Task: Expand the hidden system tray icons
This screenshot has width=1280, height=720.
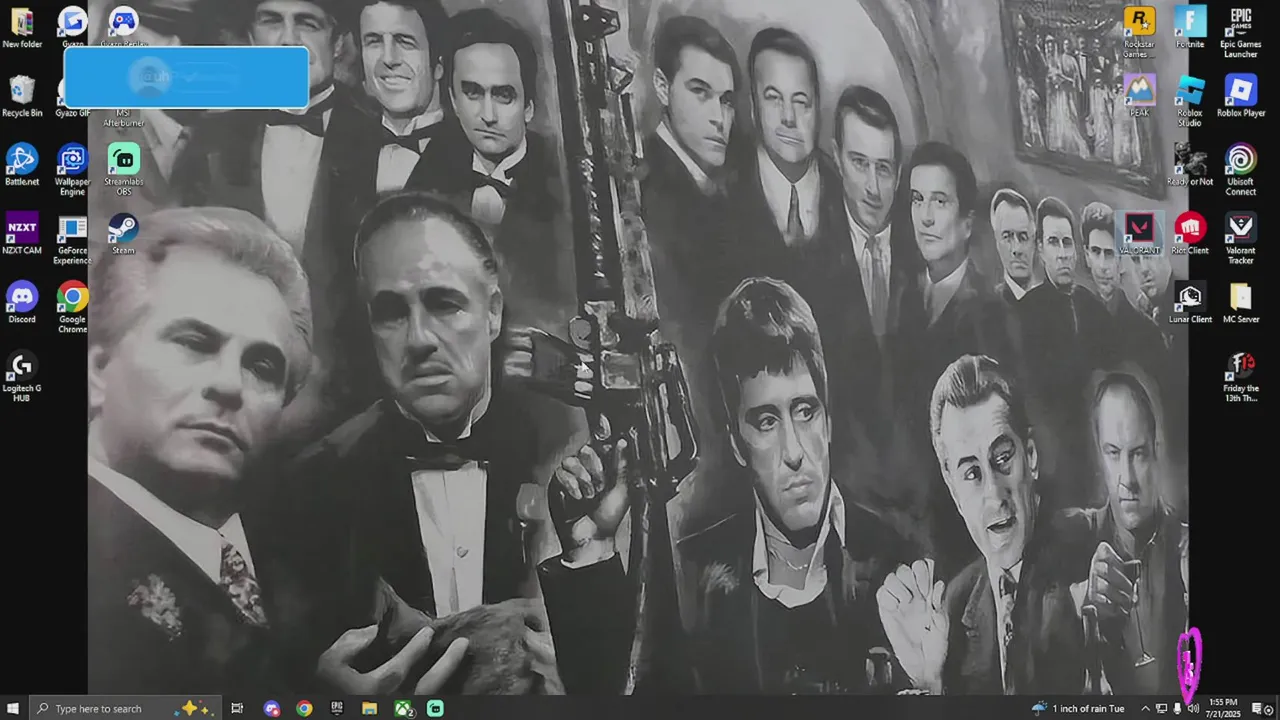Action: click(x=1145, y=708)
